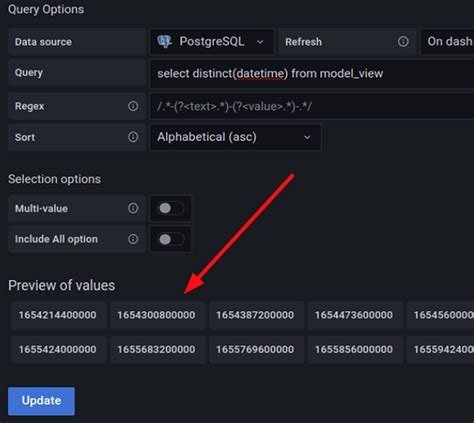The image size is (474, 423).
Task: Click the Include All option info icon
Action: (x=133, y=239)
